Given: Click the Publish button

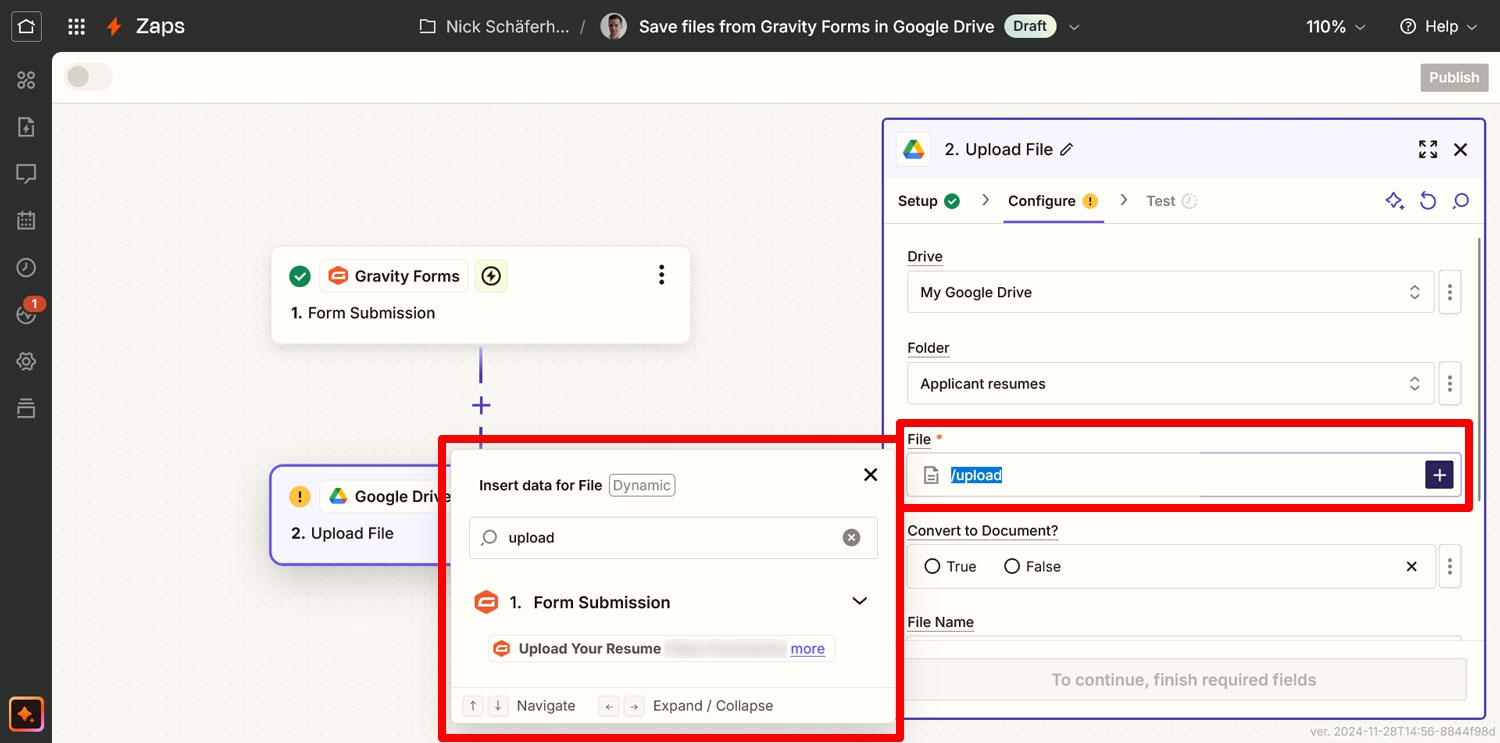Looking at the screenshot, I should click(1454, 78).
